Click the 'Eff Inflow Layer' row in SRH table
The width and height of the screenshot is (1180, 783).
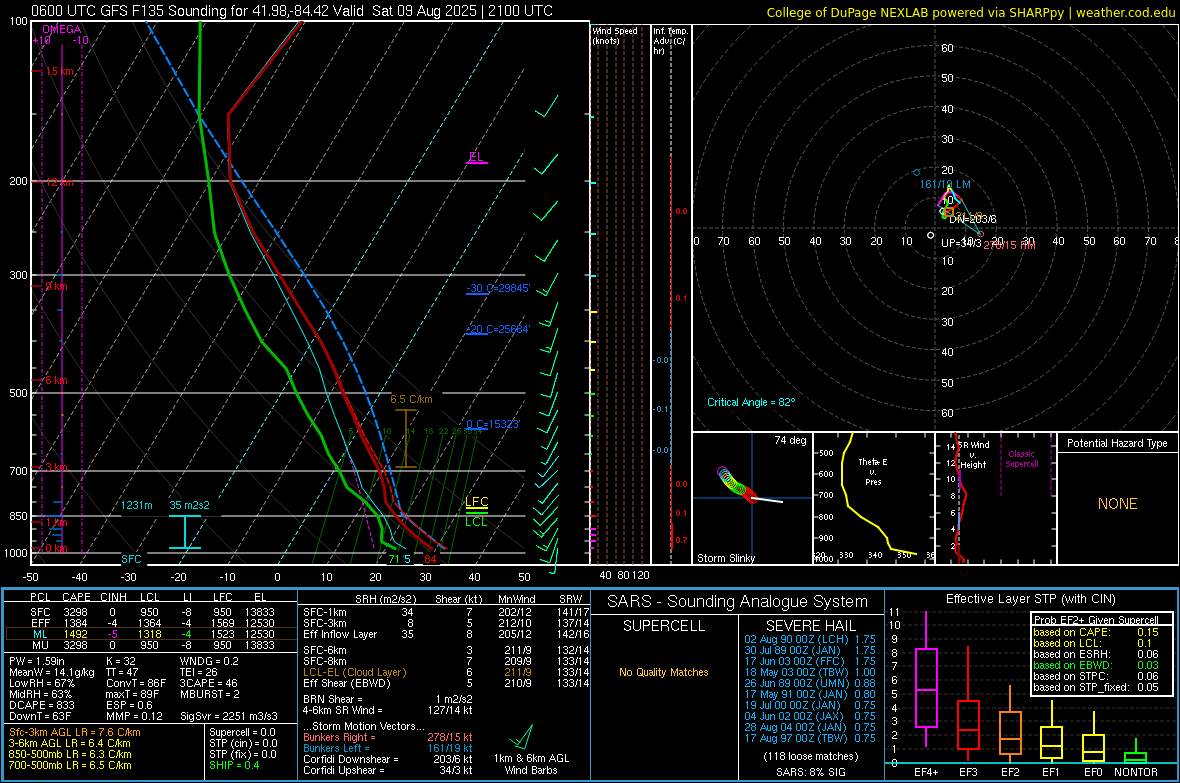[x=447, y=634]
